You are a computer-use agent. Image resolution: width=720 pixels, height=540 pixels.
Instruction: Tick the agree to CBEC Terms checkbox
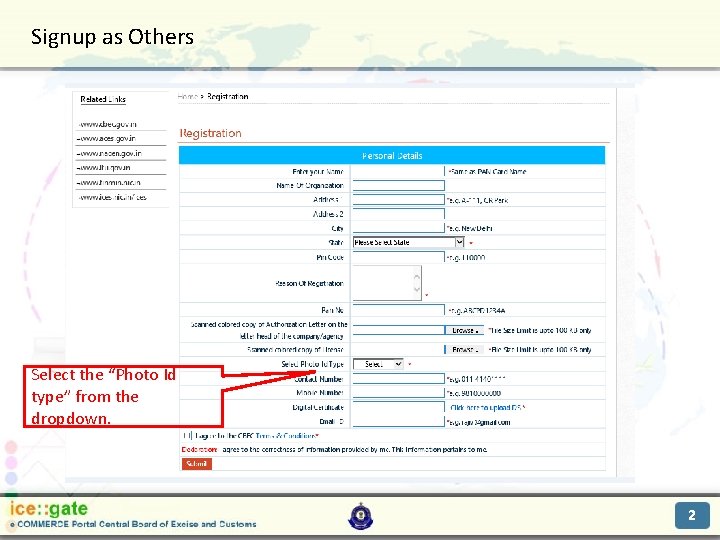coord(187,435)
